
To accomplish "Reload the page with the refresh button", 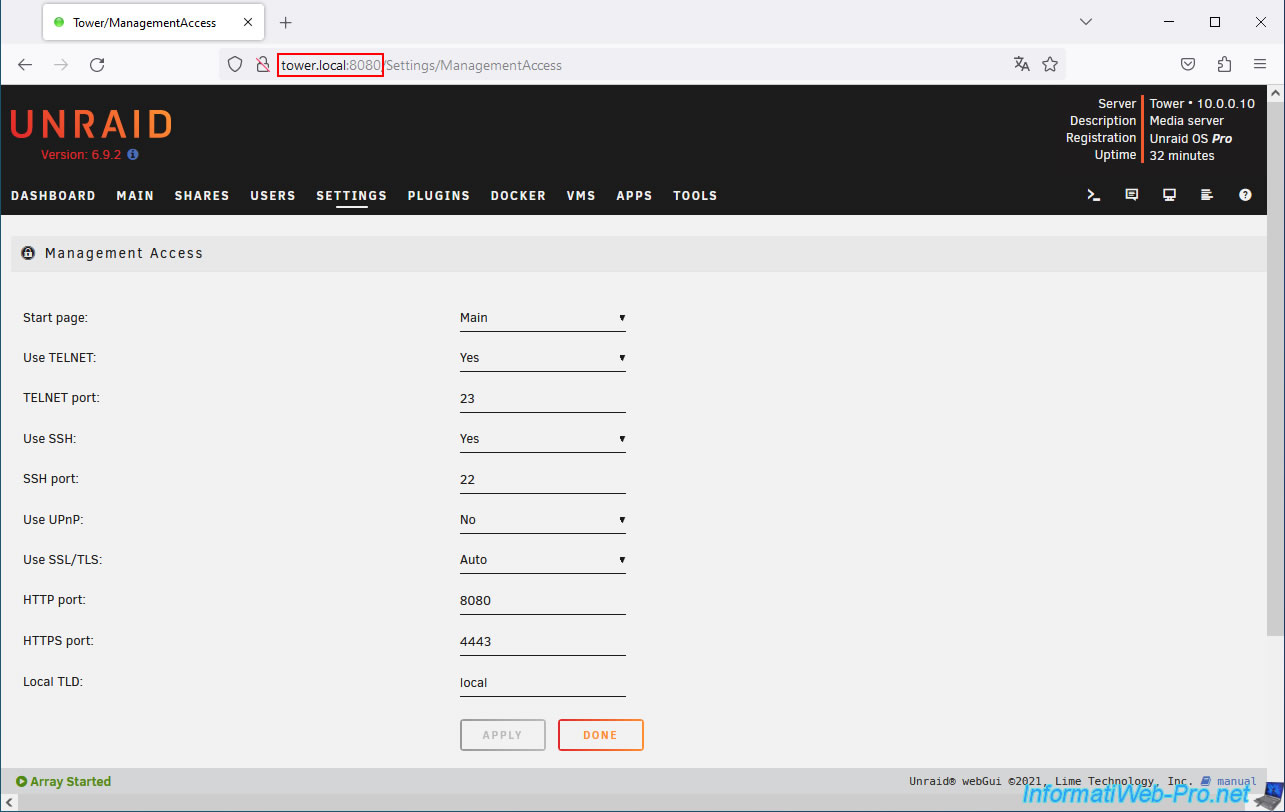I will (x=97, y=64).
